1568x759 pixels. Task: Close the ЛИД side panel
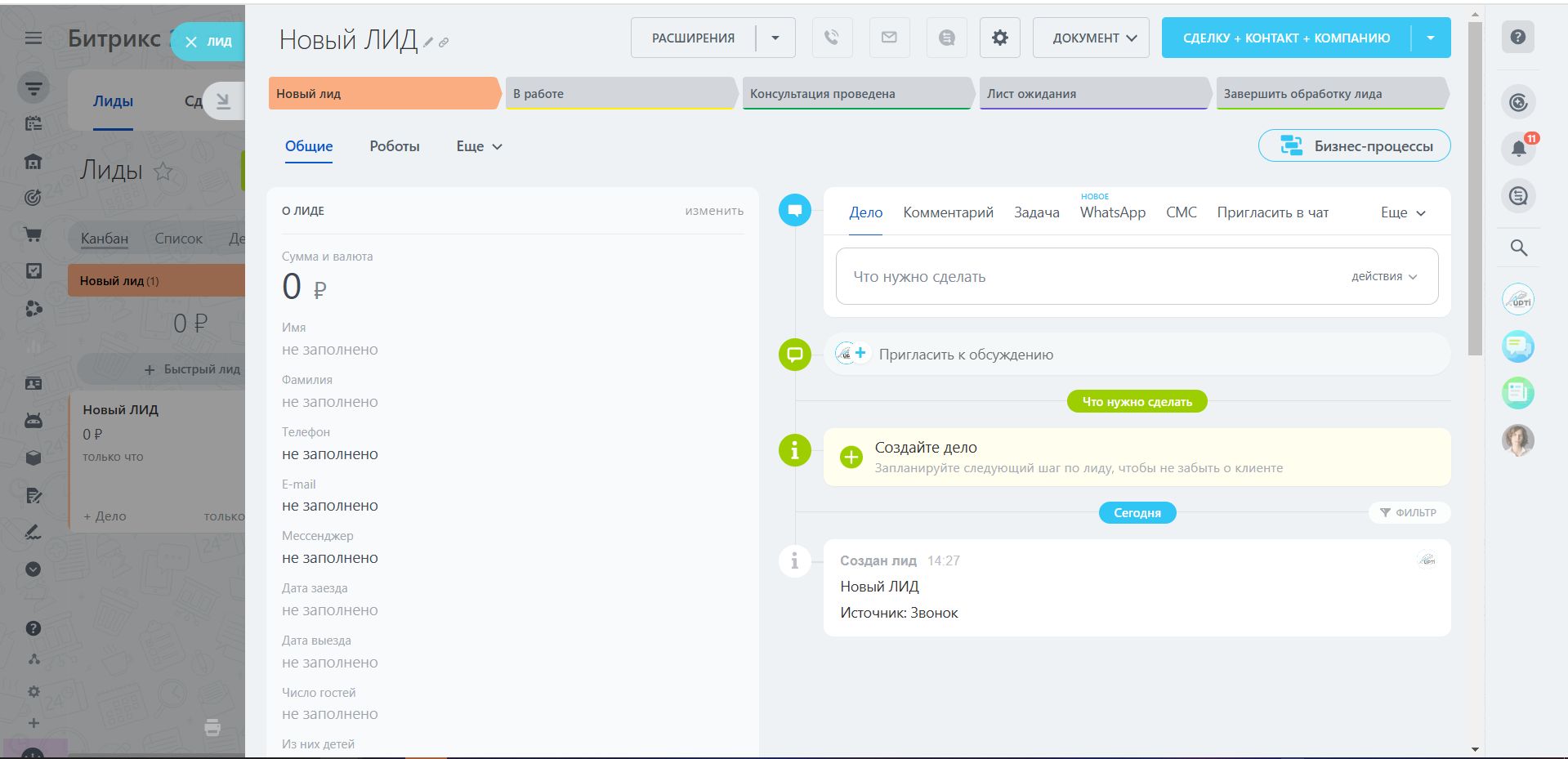point(191,42)
